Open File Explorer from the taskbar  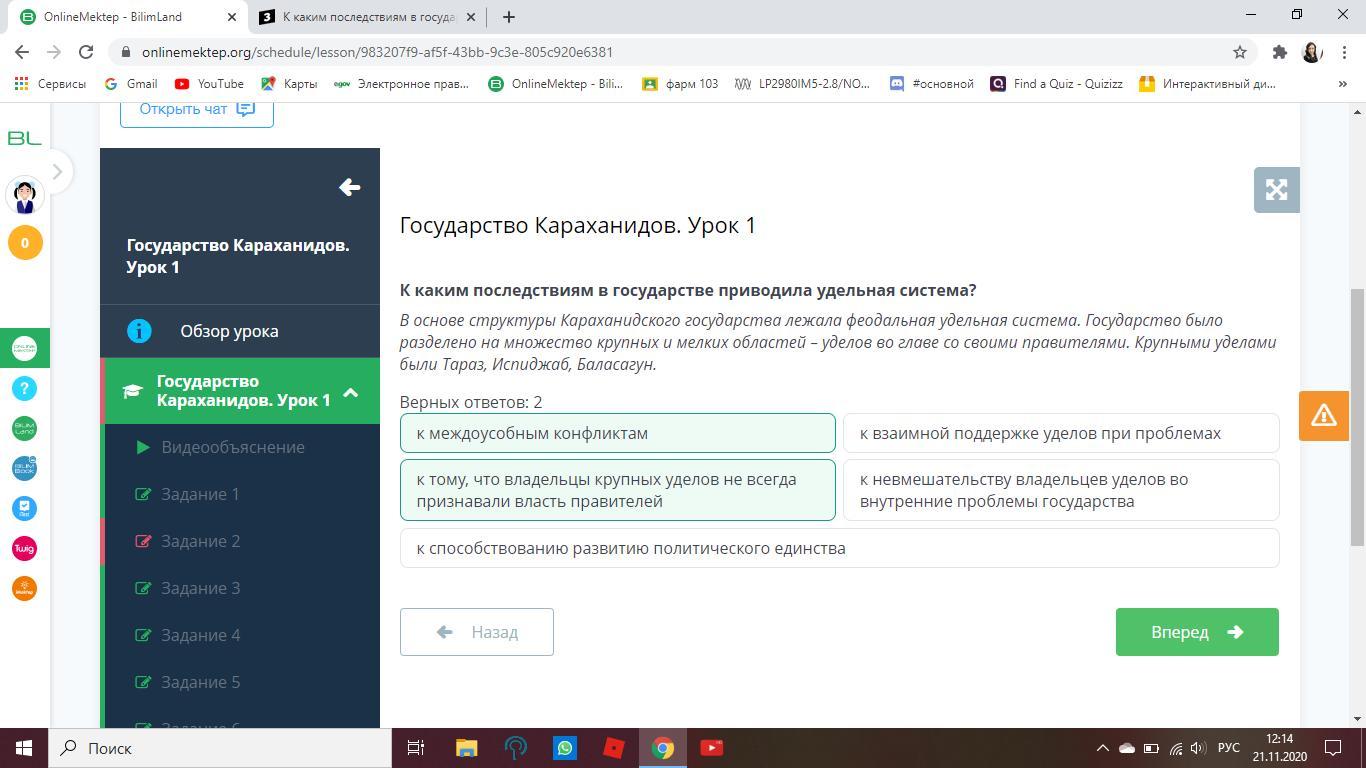click(x=467, y=748)
